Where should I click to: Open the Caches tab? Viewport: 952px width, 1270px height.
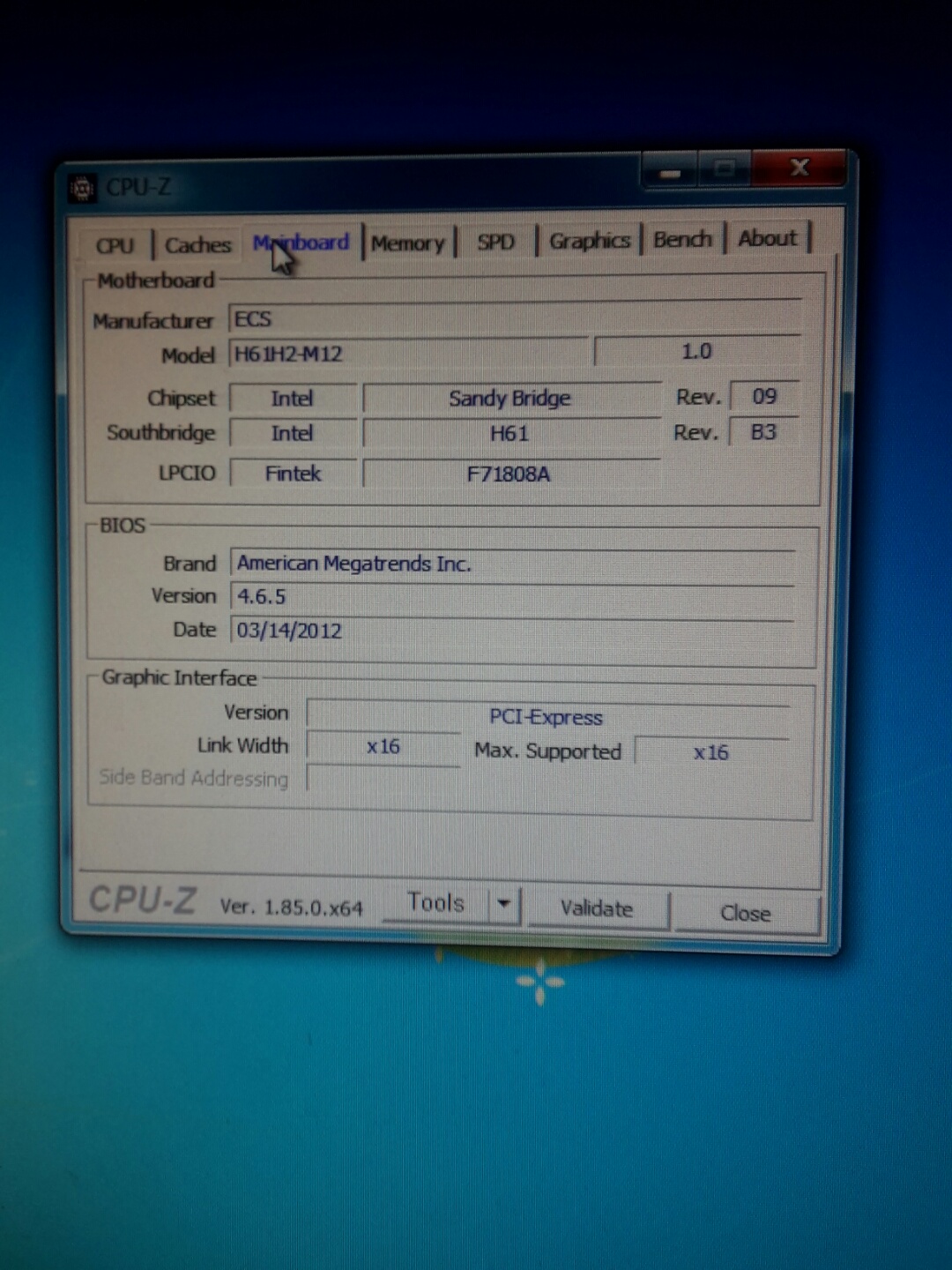[197, 244]
